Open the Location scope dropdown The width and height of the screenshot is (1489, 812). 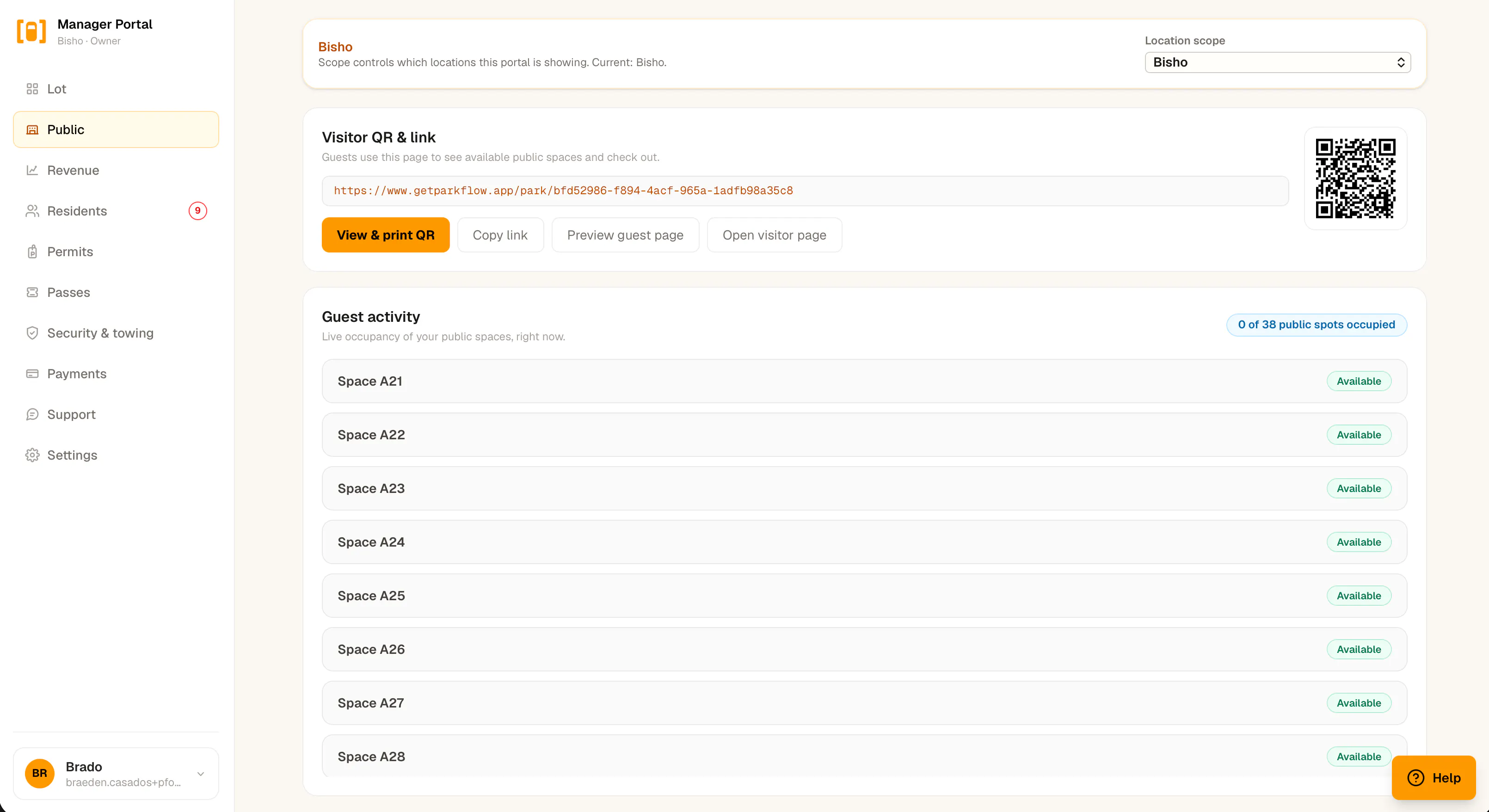(1277, 62)
